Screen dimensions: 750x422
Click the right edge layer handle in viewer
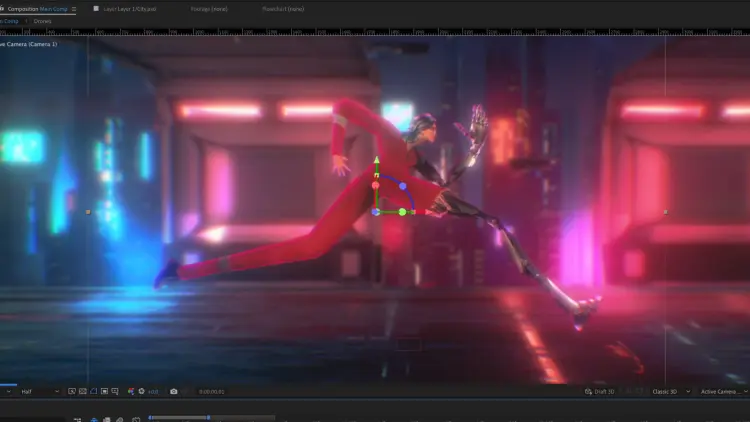click(665, 211)
